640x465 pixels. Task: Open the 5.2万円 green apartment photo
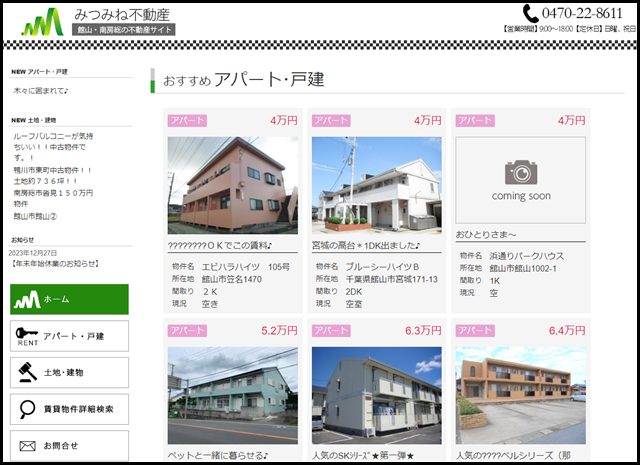(233, 395)
